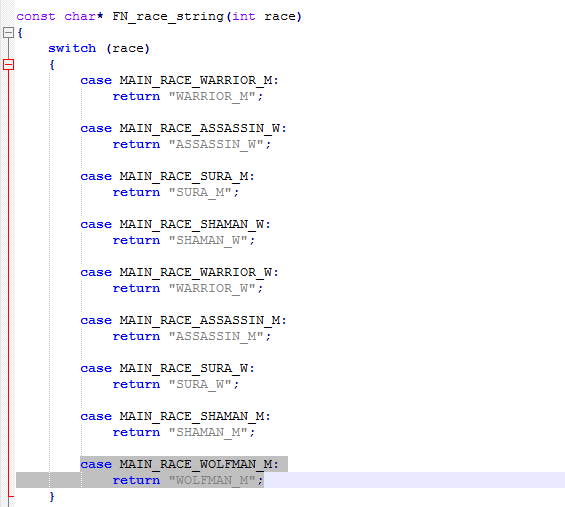565x507 pixels.
Task: Click the case MAIN_RACE_WARRIOR_M label
Action: (180, 80)
